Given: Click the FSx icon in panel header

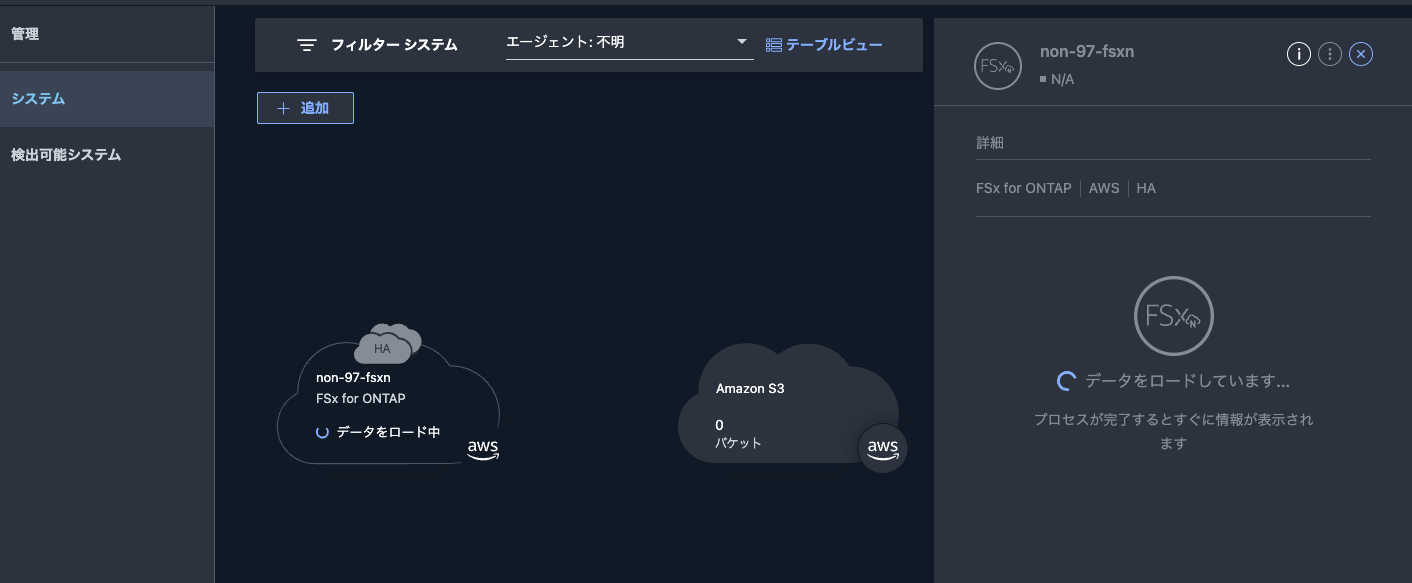Looking at the screenshot, I should (x=997, y=66).
